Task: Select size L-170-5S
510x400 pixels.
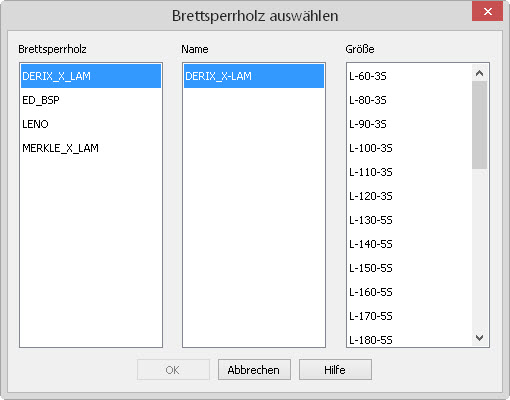Action: coord(410,316)
